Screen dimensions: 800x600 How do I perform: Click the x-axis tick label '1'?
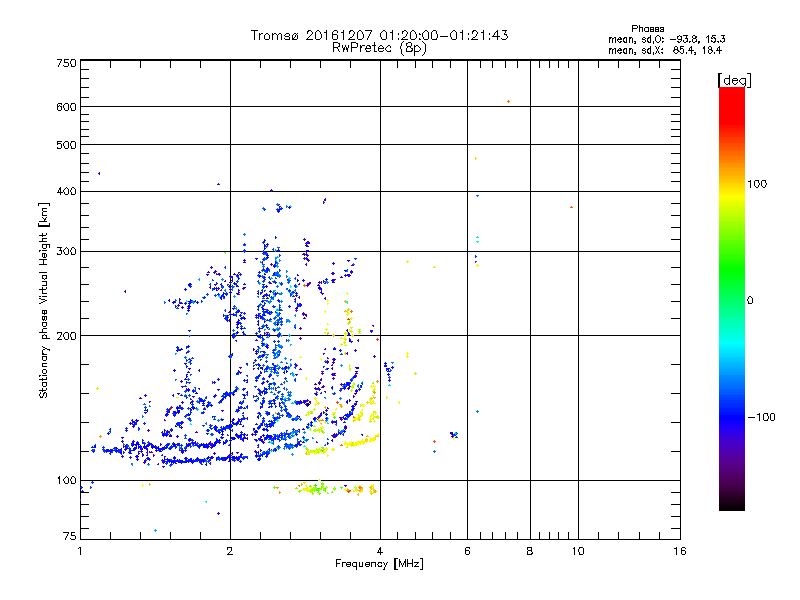pos(80,551)
